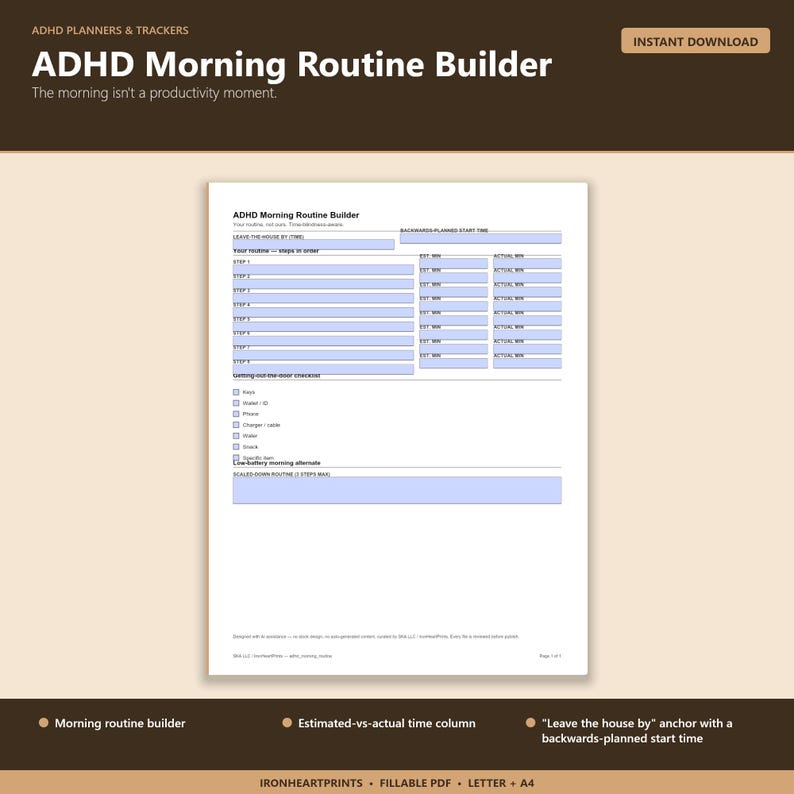Click the Scaled-down routine text area

point(397,490)
